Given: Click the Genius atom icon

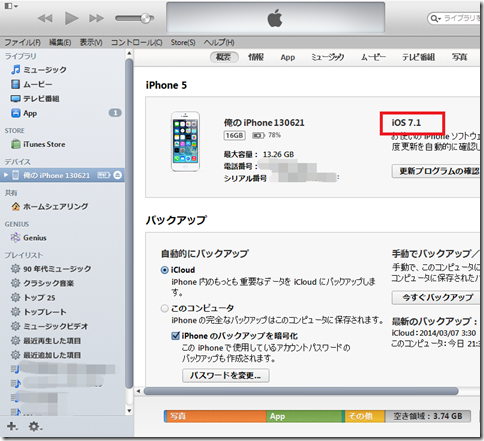Looking at the screenshot, I should 15,238.
